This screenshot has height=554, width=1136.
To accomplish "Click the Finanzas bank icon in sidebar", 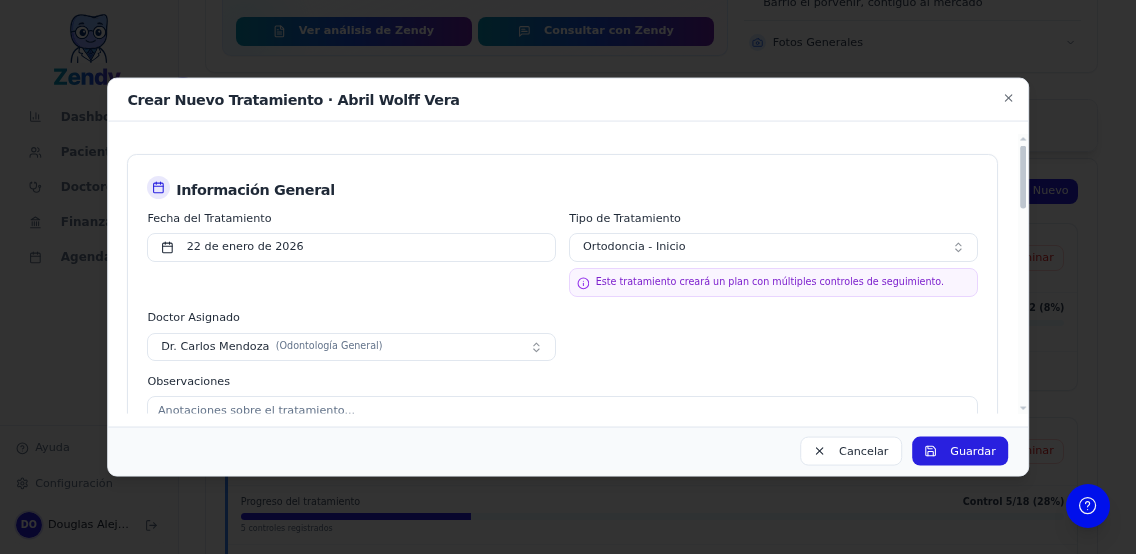I will (35, 222).
